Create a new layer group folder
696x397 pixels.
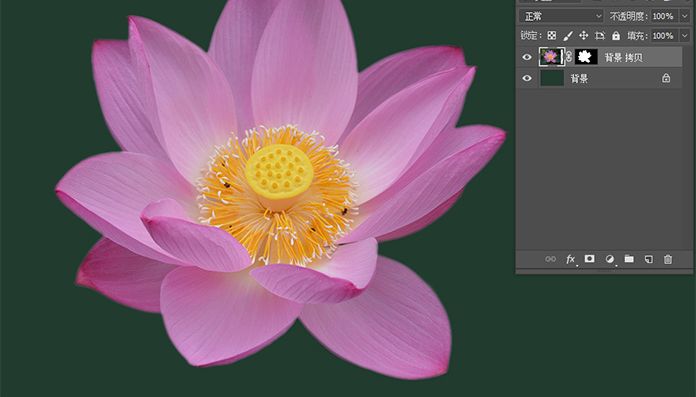point(629,258)
